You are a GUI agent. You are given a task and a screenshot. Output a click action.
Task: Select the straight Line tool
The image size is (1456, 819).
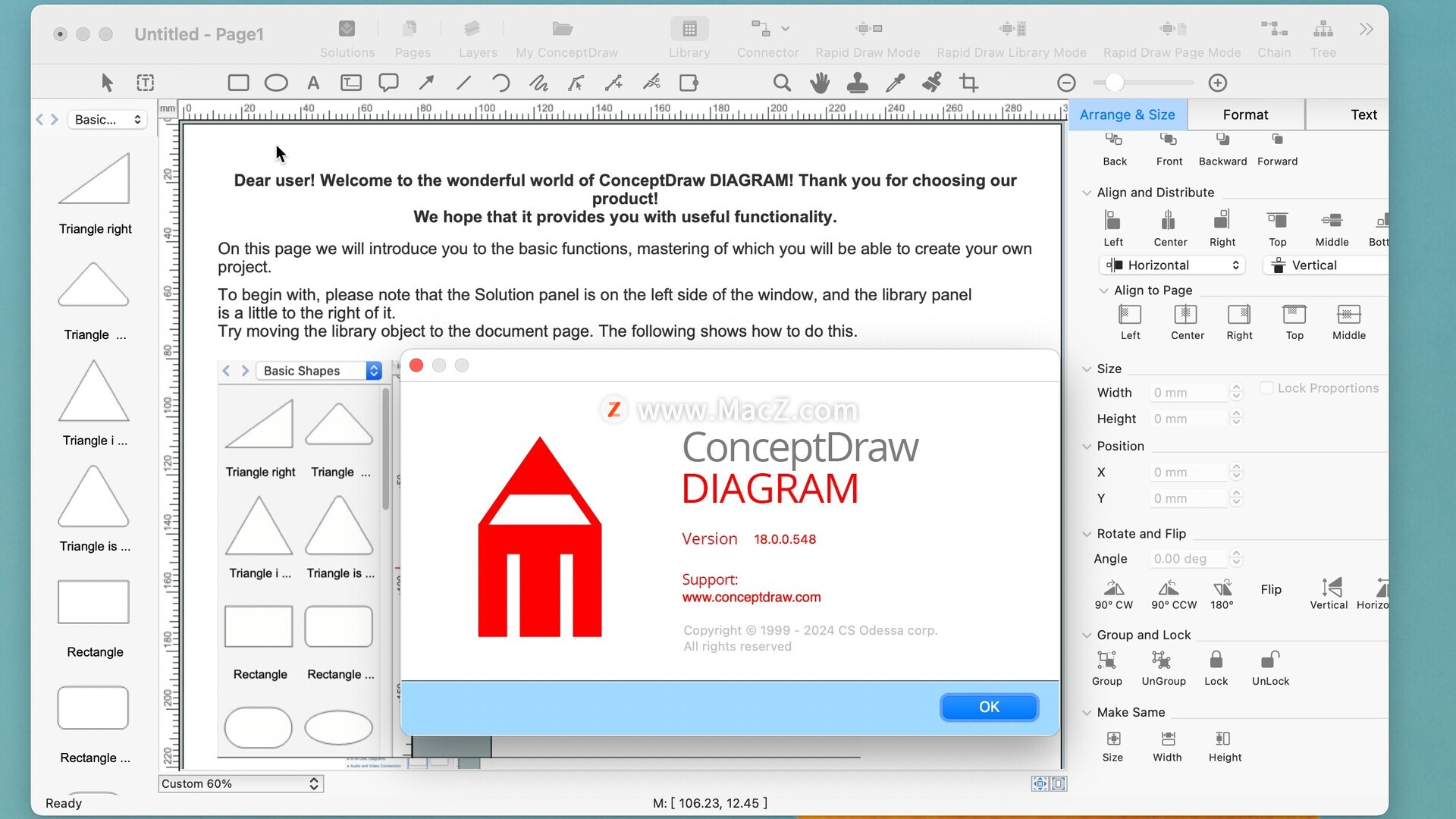463,83
